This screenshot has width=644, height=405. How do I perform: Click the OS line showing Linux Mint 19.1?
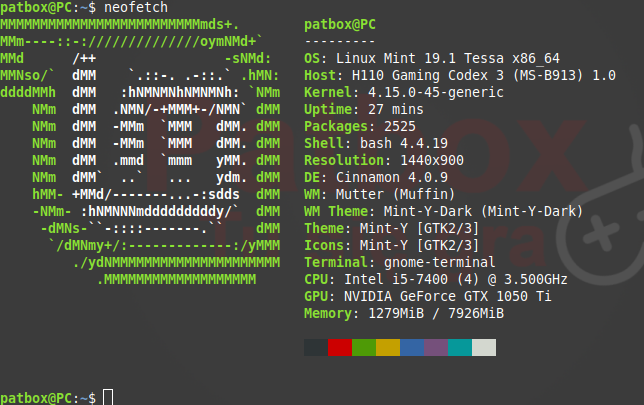[x=433, y=58]
